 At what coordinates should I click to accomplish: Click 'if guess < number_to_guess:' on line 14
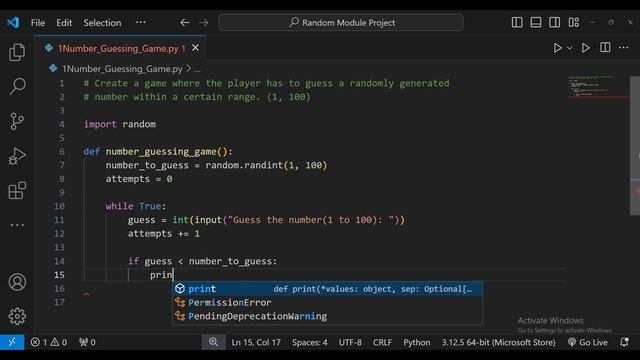[x=202, y=261]
